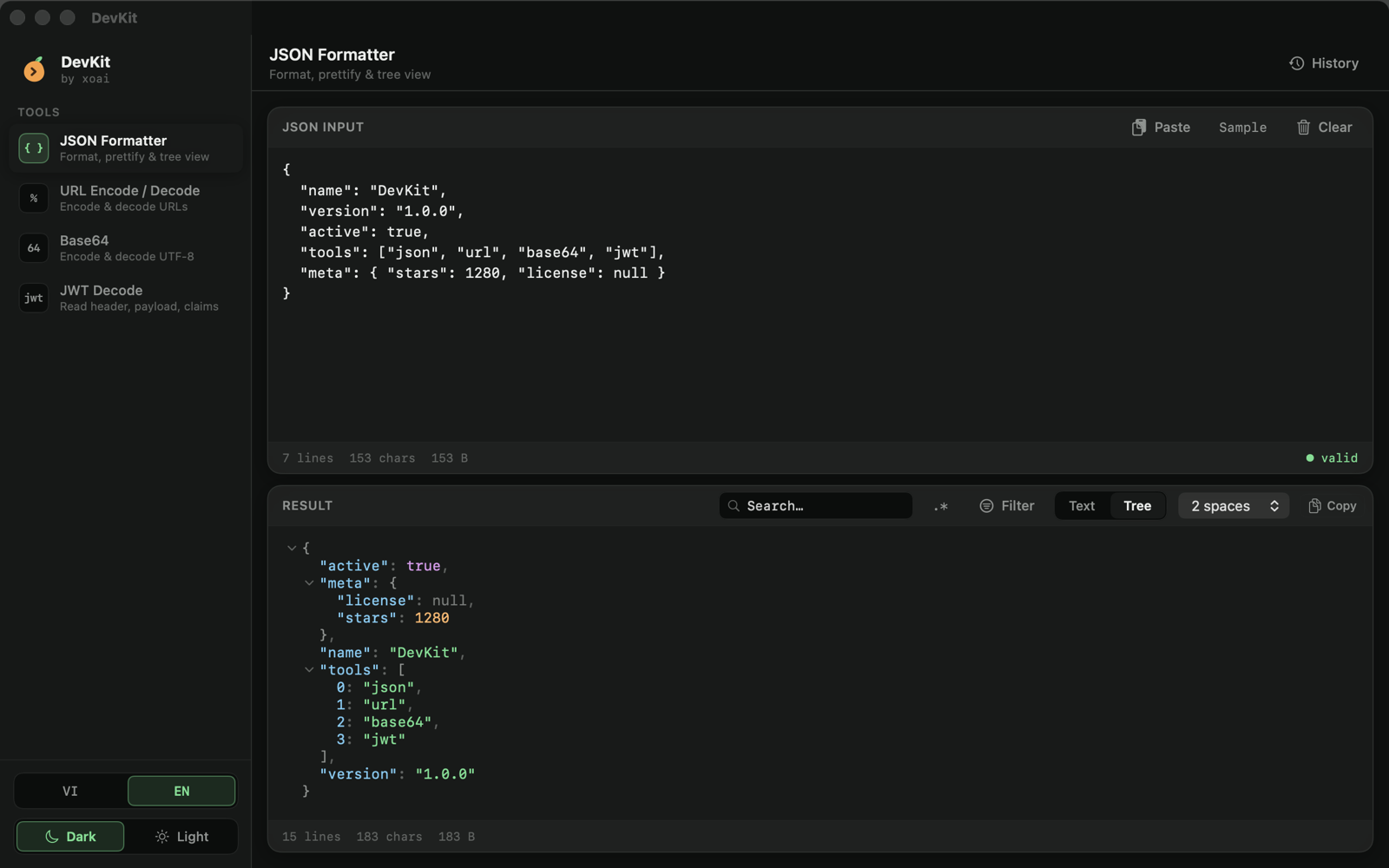Screen dimensions: 1389x868
Task: Switch language to EN
Action: click(181, 792)
